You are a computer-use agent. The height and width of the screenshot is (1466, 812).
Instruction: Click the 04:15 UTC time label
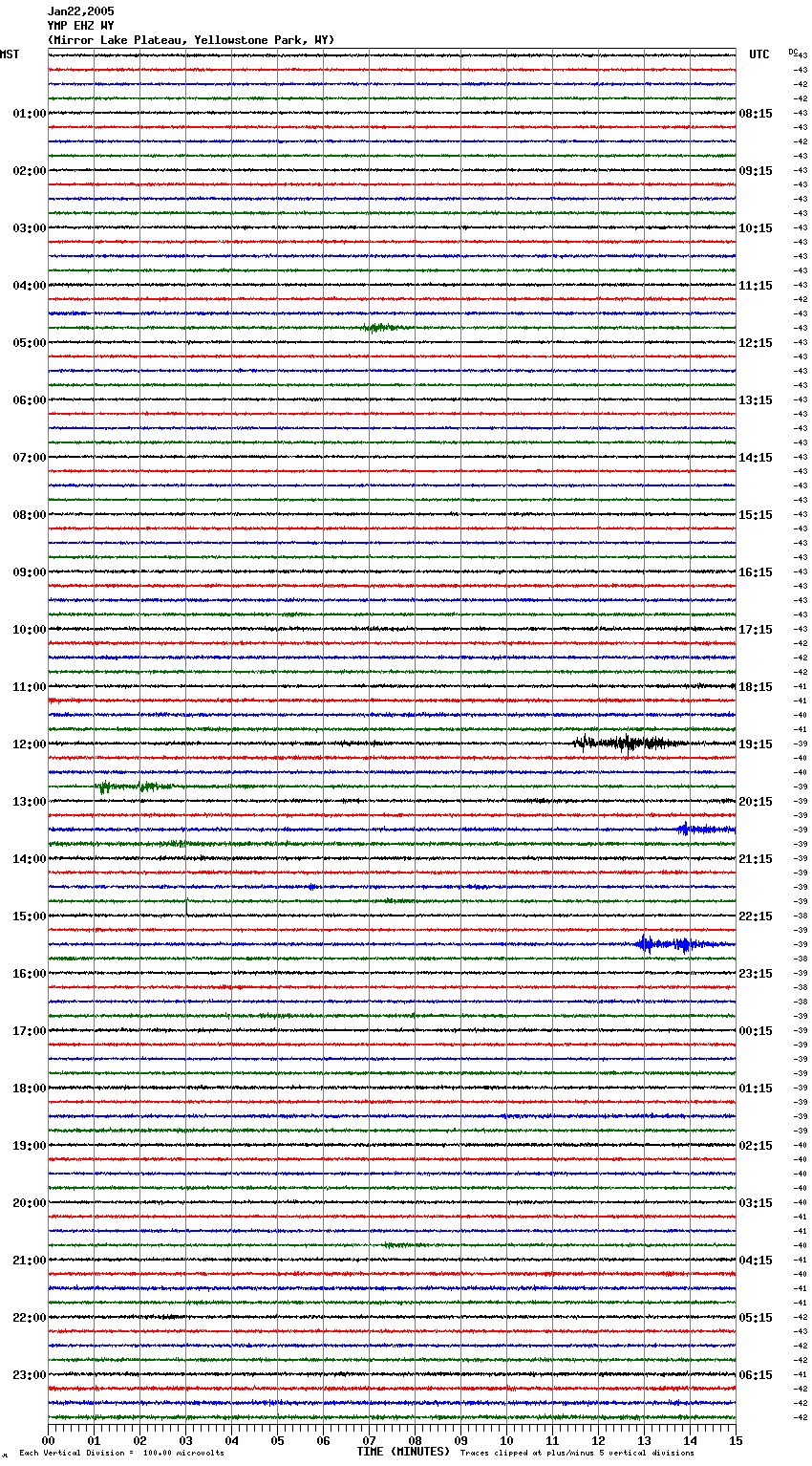[x=756, y=1261]
